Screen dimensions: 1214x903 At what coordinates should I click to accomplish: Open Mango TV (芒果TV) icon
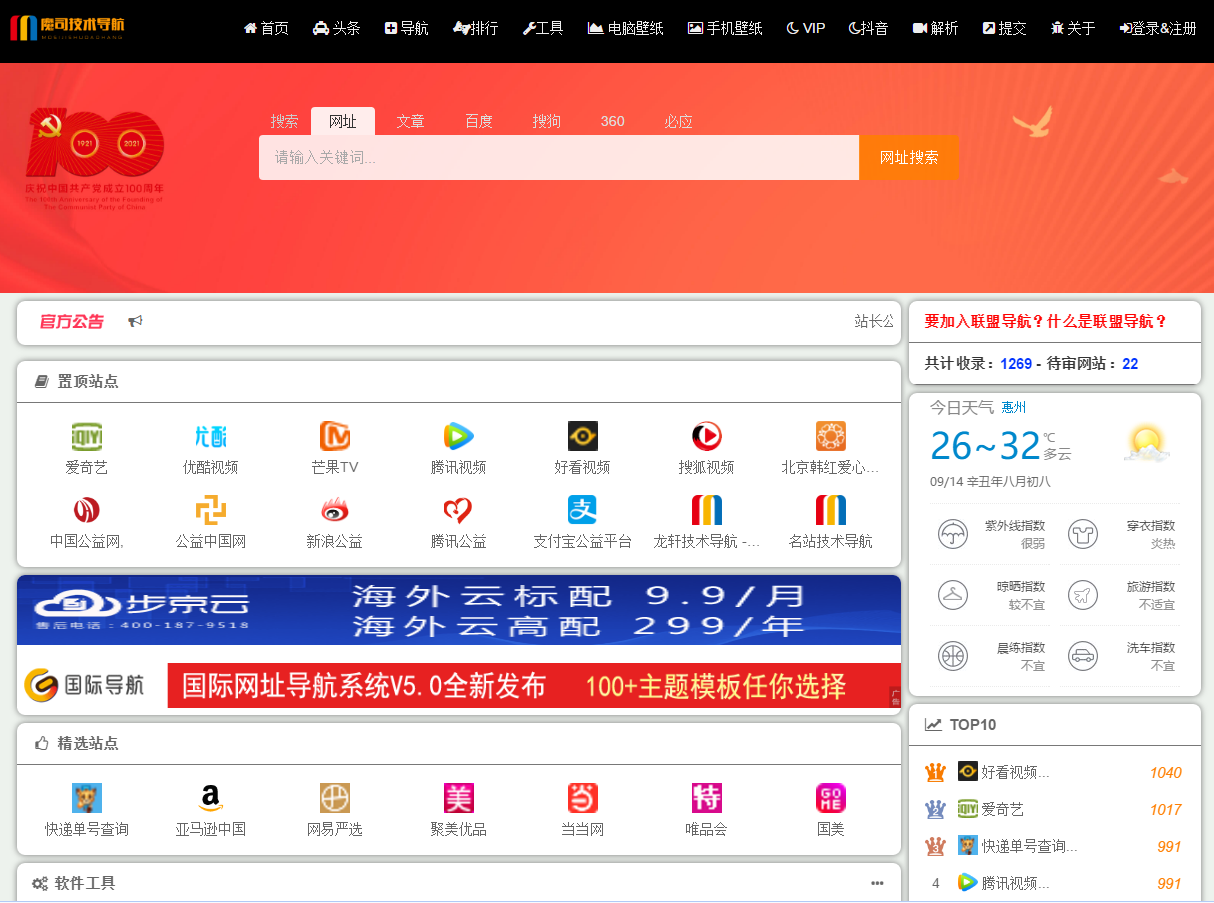tap(335, 437)
